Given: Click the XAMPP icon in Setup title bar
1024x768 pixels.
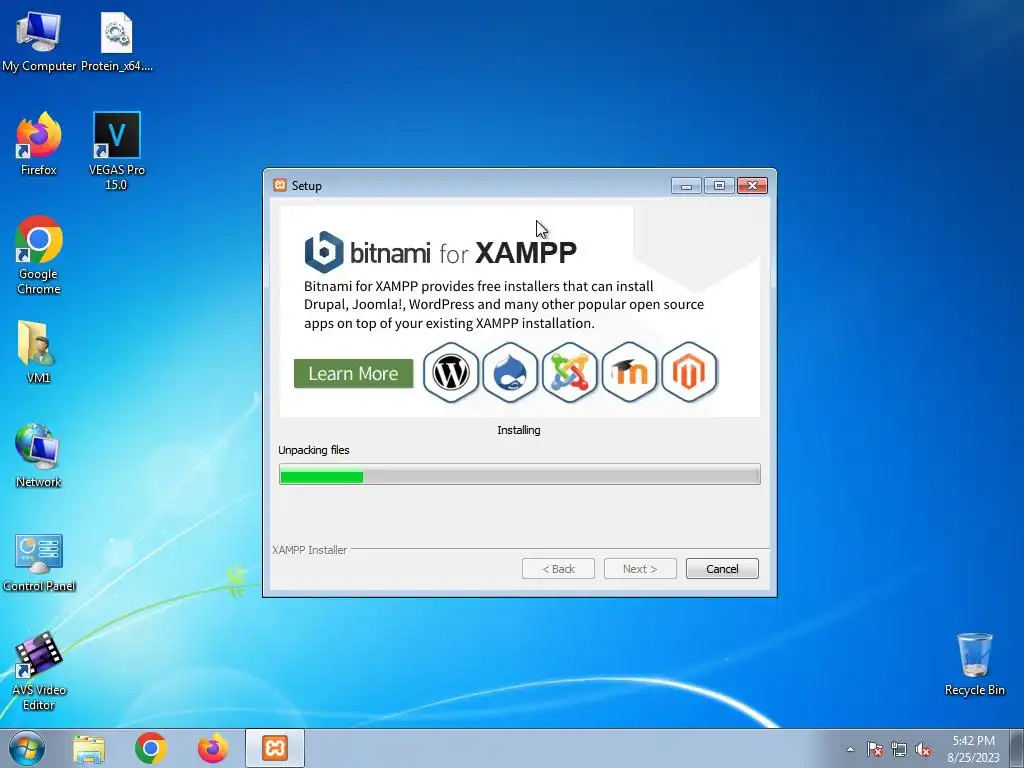Looking at the screenshot, I should coord(280,185).
